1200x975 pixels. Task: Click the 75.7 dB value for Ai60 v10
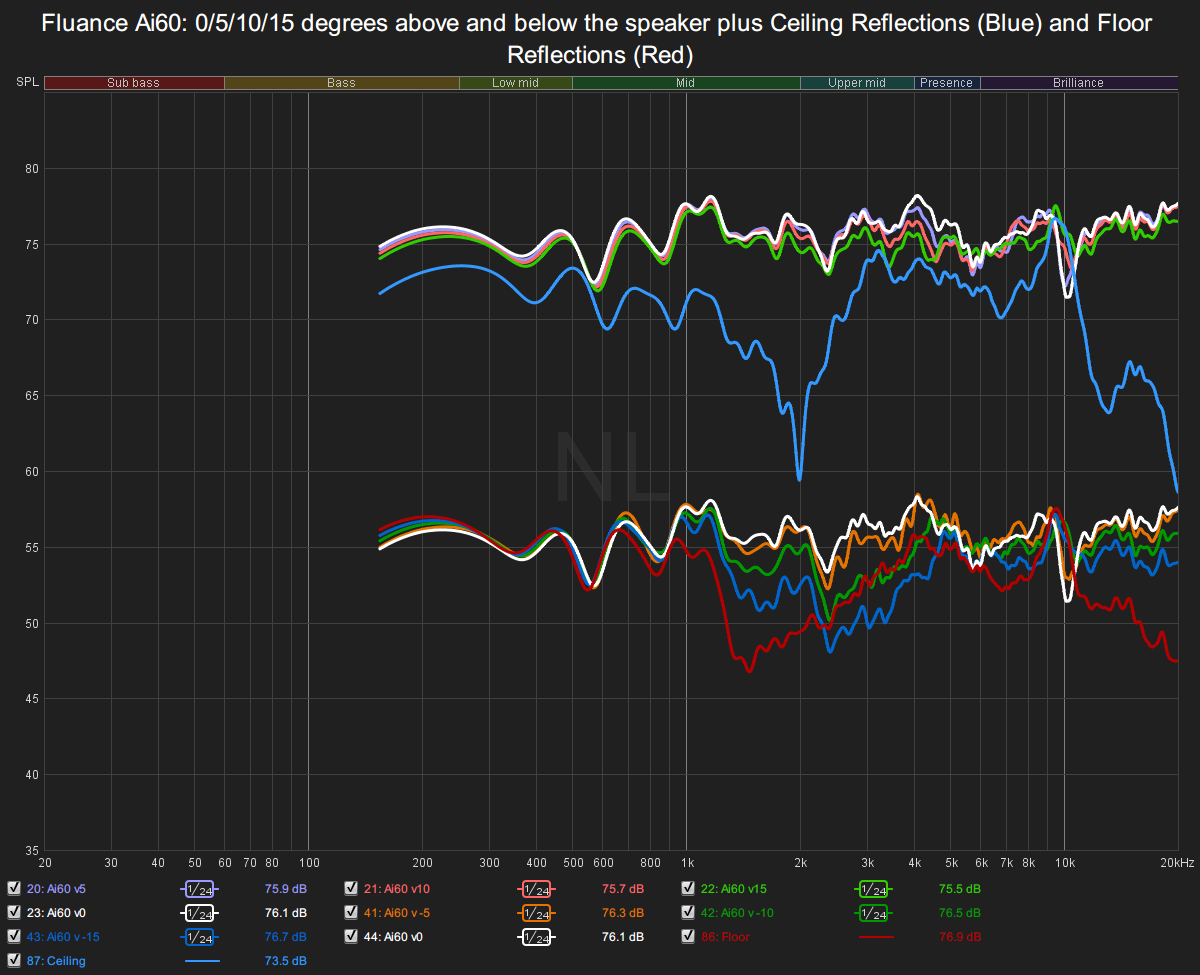tap(622, 888)
